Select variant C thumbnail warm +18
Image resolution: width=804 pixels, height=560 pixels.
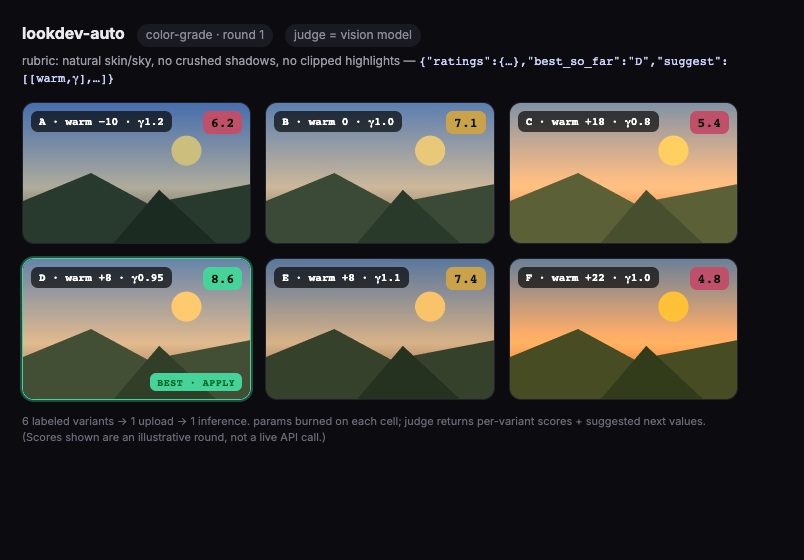pos(624,173)
